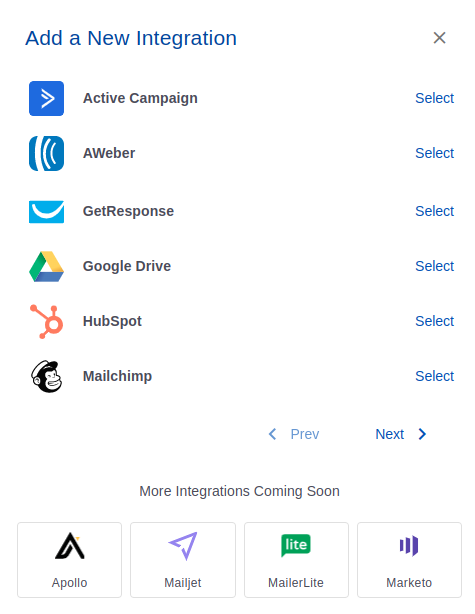
Task: Go back with the Prev button
Action: [x=294, y=434]
